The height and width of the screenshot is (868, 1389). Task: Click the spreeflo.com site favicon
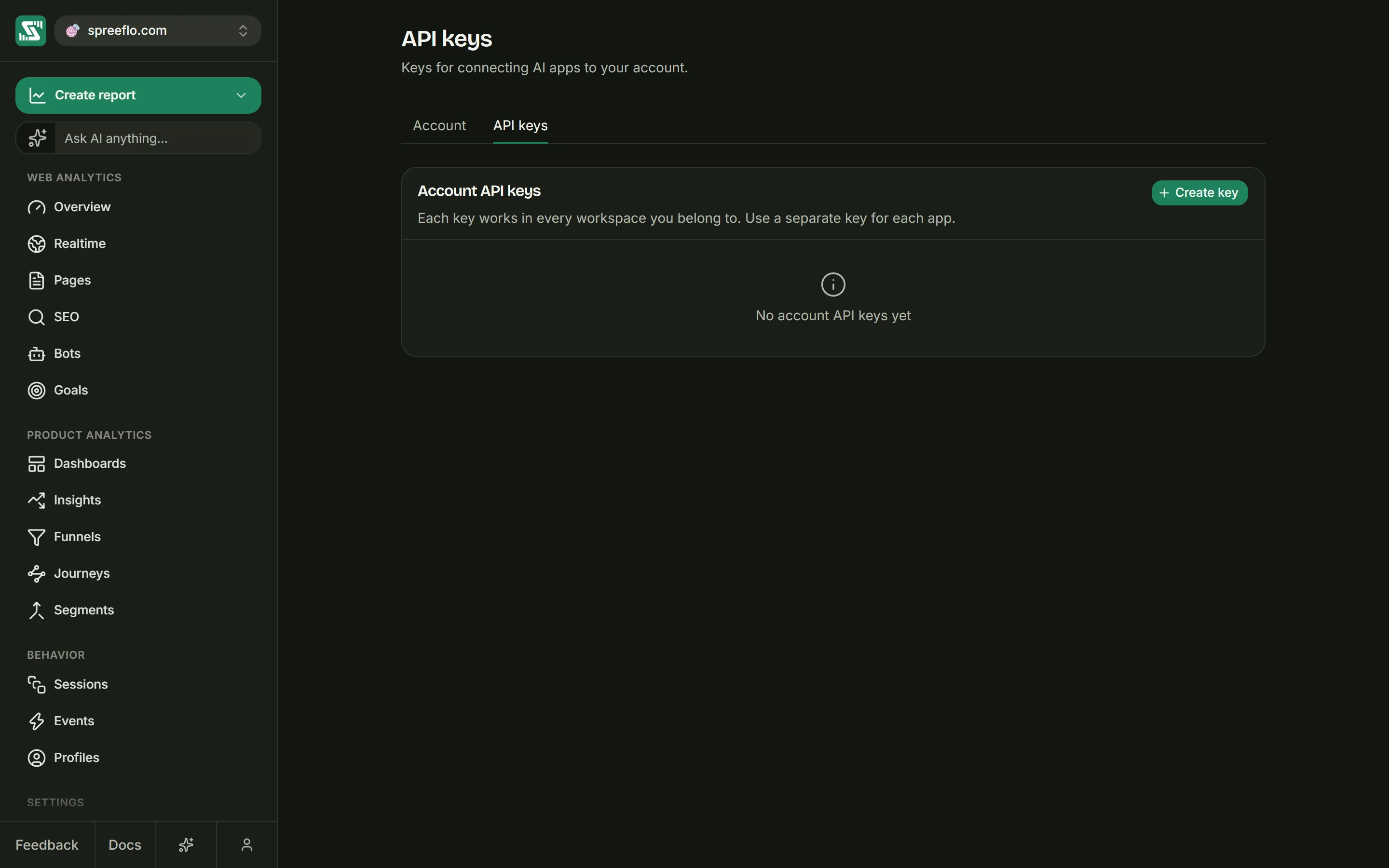[72, 30]
